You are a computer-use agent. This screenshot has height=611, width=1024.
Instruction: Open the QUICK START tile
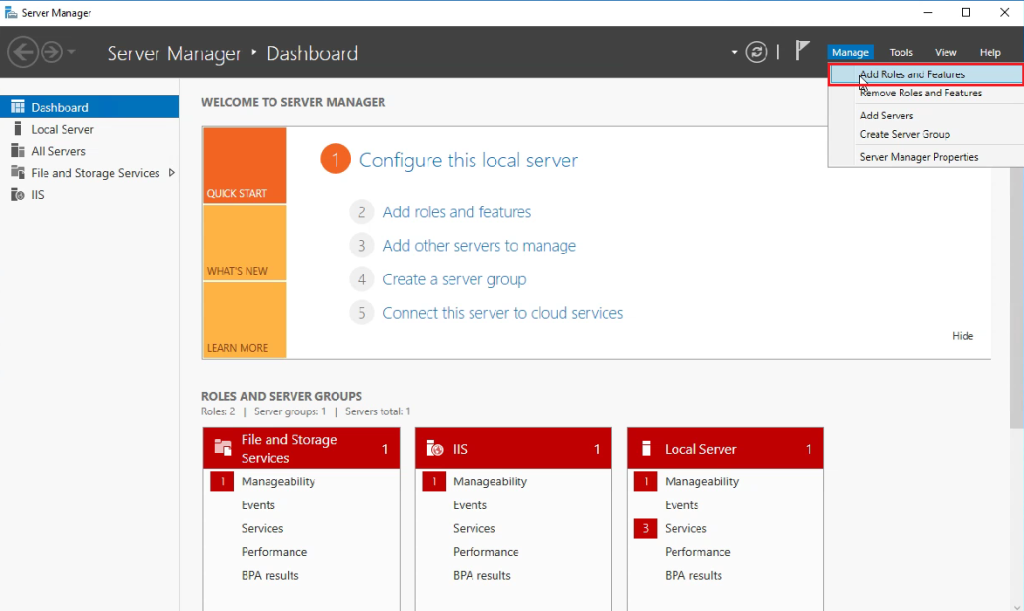click(244, 165)
